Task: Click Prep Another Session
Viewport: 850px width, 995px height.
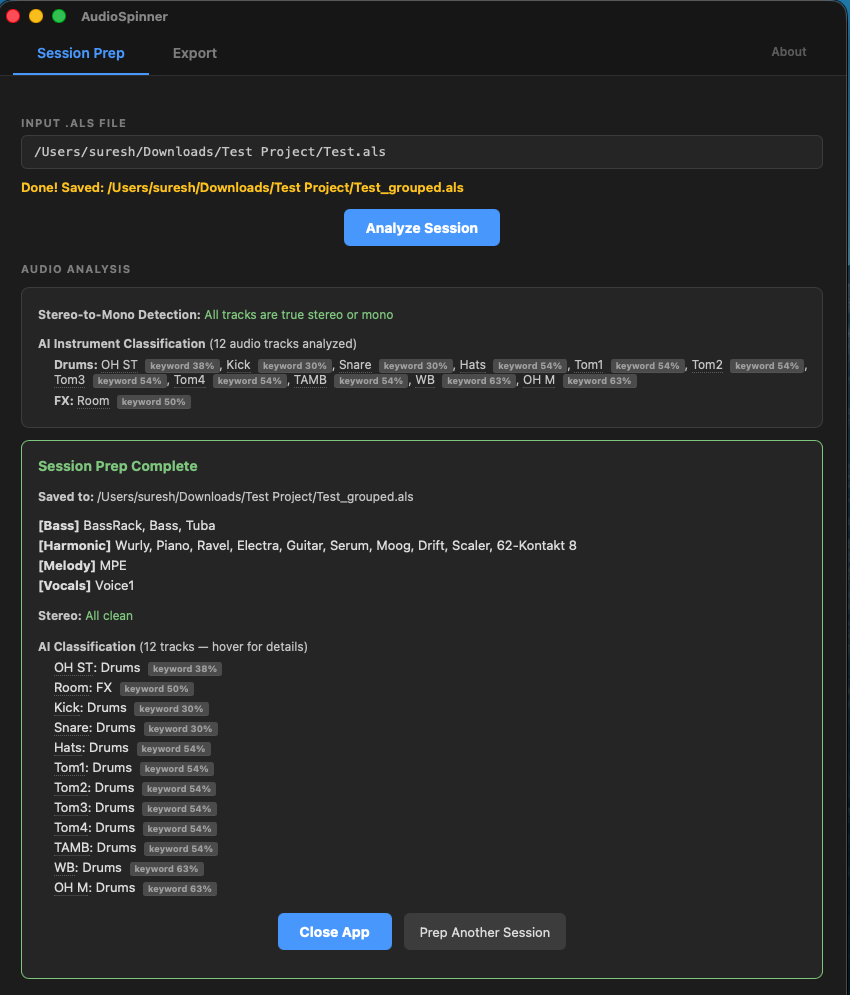Action: click(x=484, y=931)
